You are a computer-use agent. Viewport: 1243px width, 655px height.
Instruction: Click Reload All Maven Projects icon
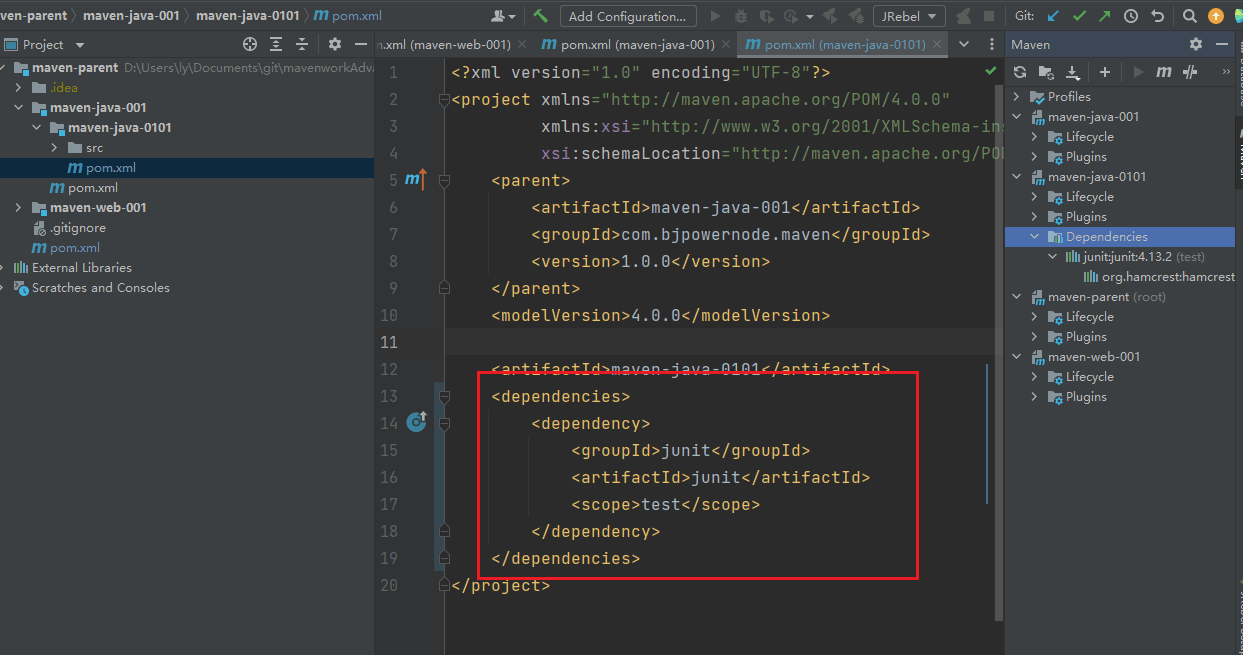[x=1020, y=72]
